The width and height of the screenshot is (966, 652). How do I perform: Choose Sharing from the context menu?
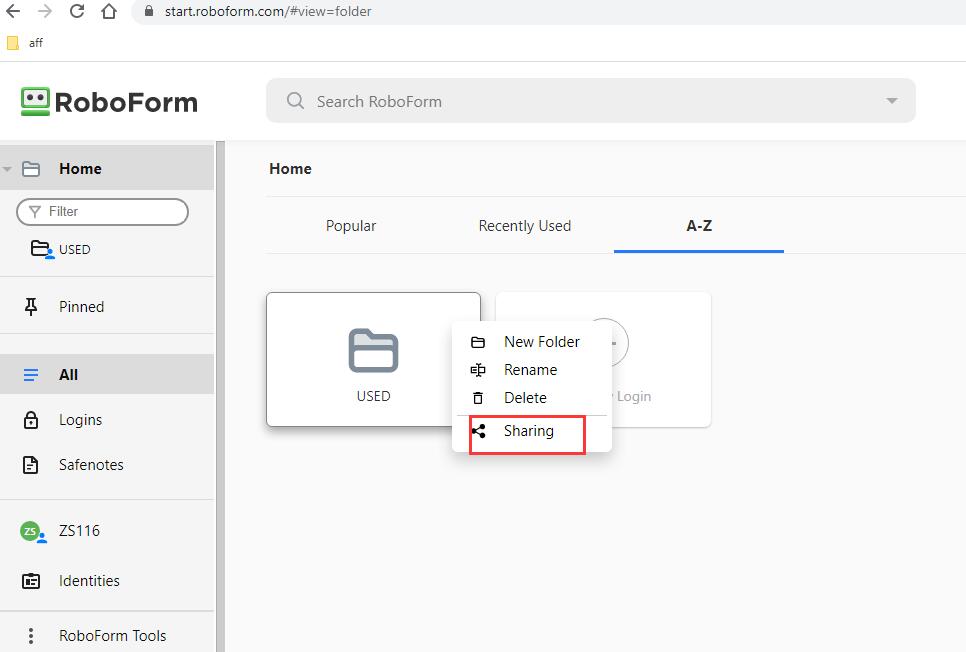tap(528, 431)
